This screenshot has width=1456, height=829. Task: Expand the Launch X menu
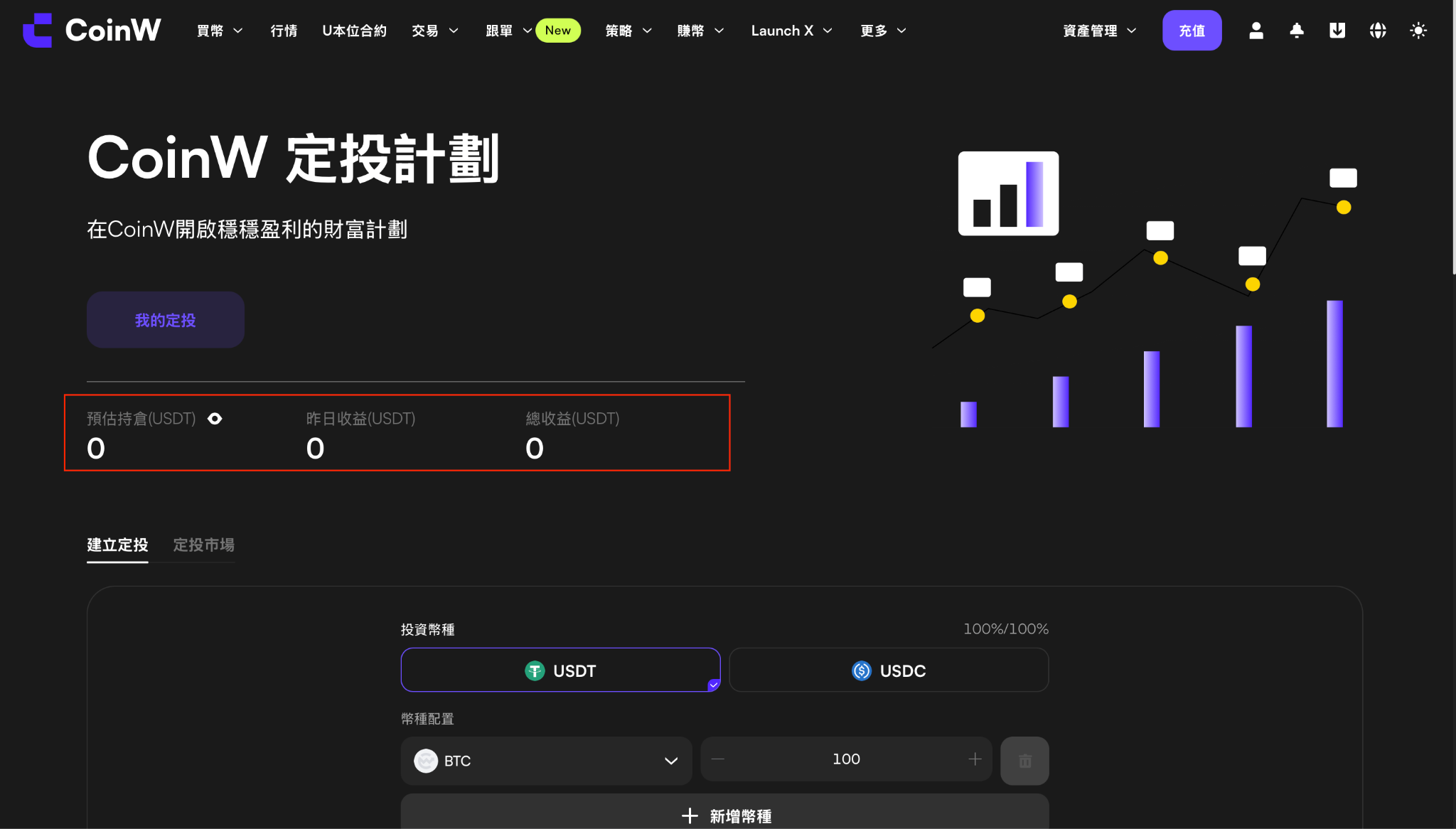click(791, 31)
